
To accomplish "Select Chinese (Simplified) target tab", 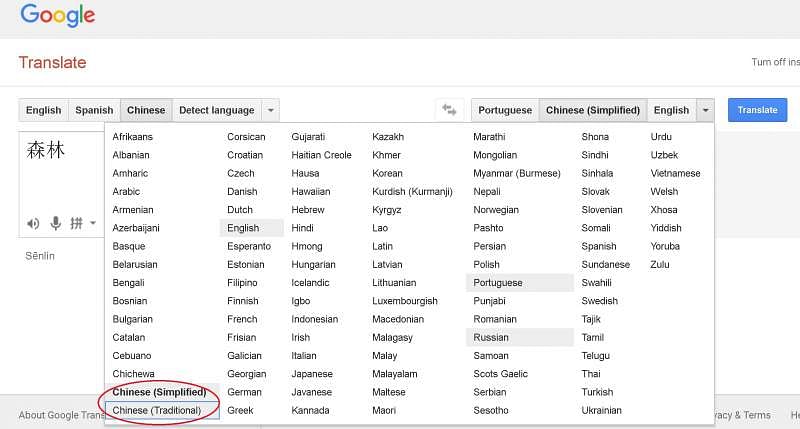I will pos(593,110).
